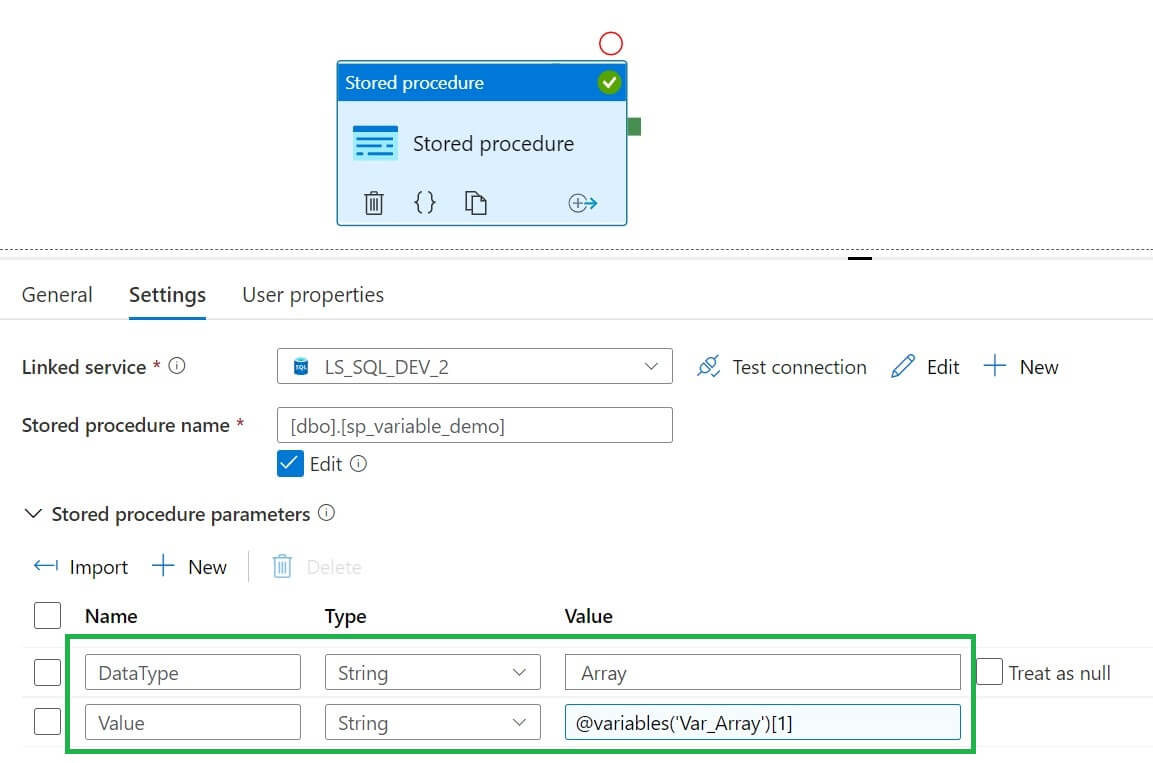Click the info icon next to Linked service
This screenshot has width=1153, height=763.
pyautogui.click(x=176, y=364)
